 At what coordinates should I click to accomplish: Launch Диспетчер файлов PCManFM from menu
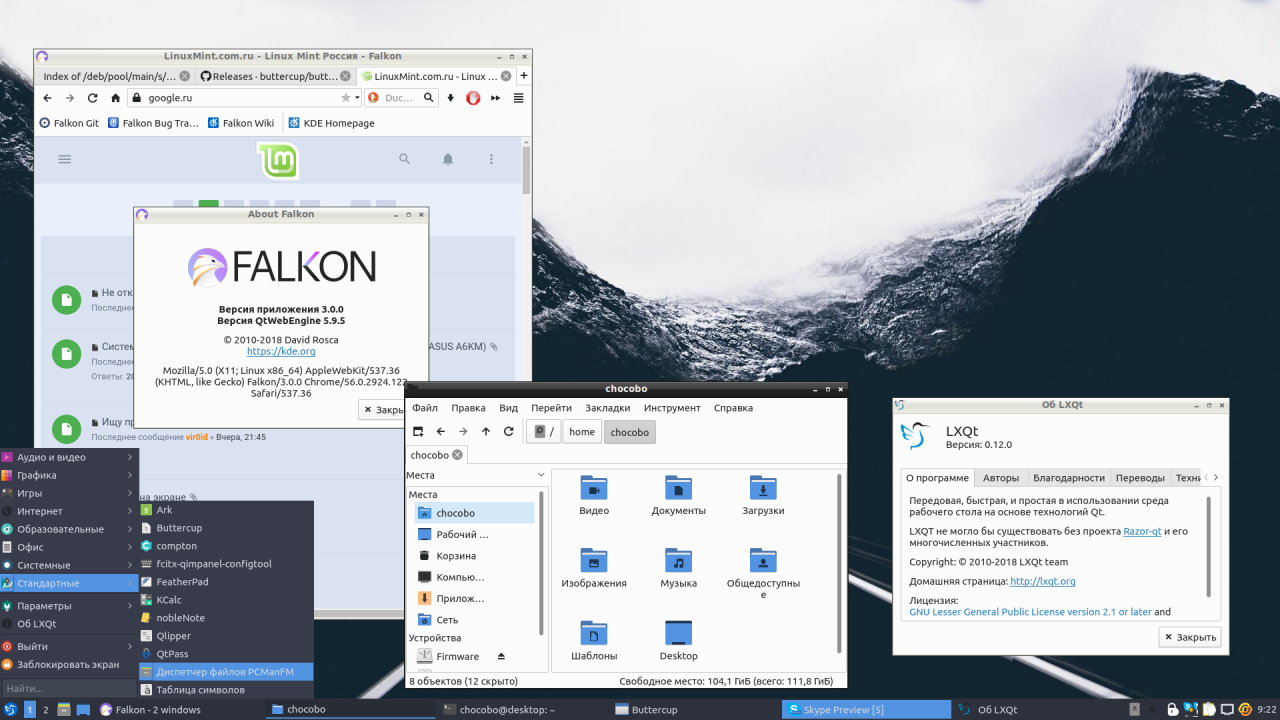[226, 672]
